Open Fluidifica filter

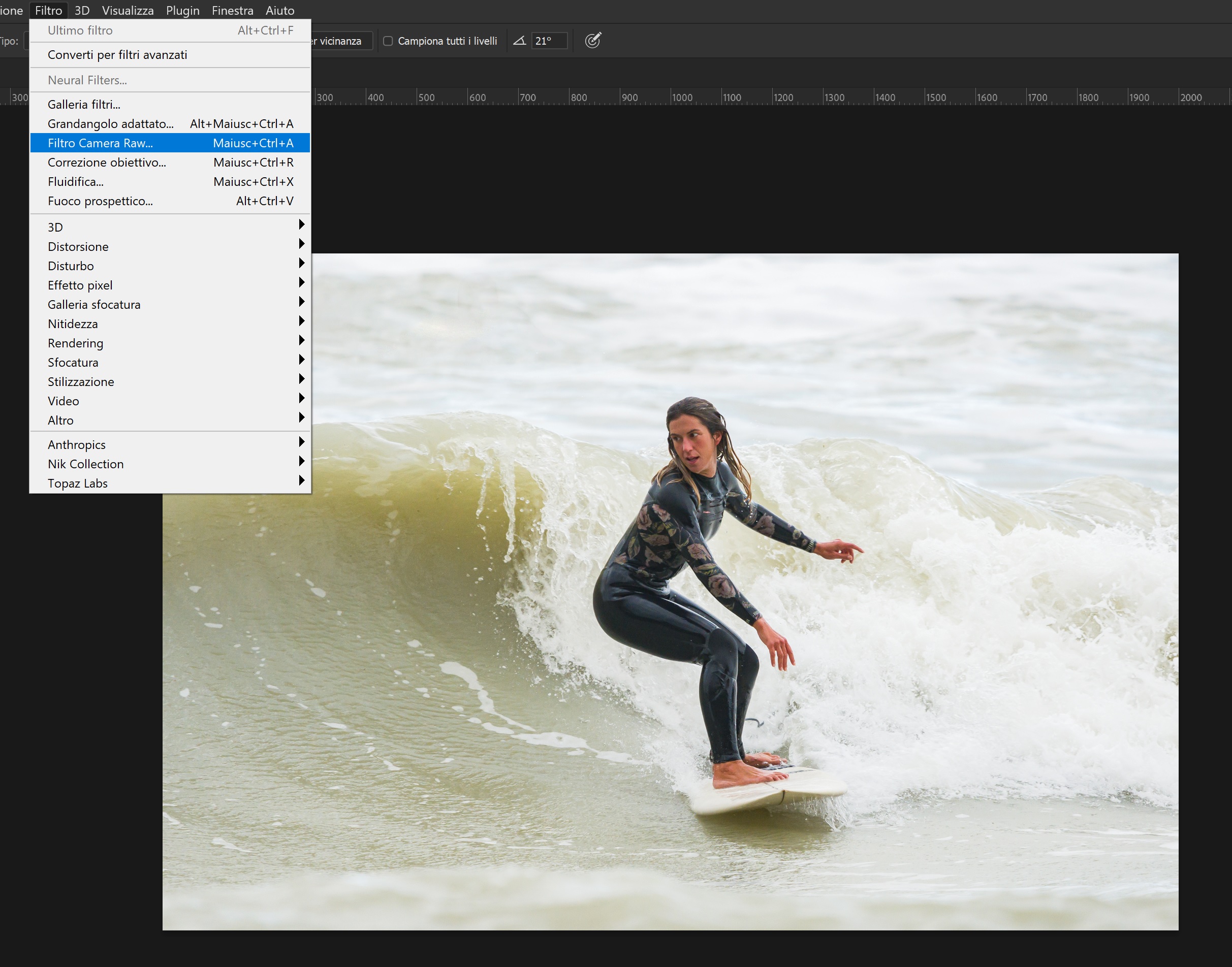tap(170, 181)
